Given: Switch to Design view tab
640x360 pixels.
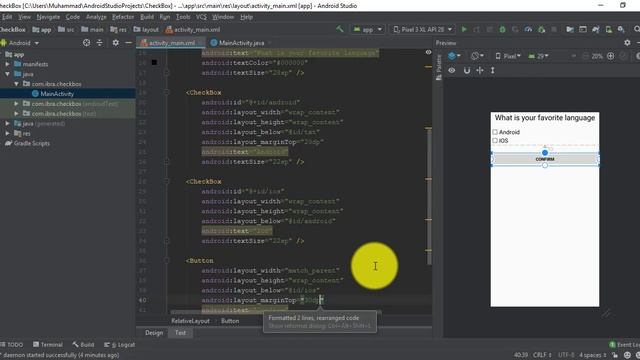Looking at the screenshot, I should click(x=154, y=333).
